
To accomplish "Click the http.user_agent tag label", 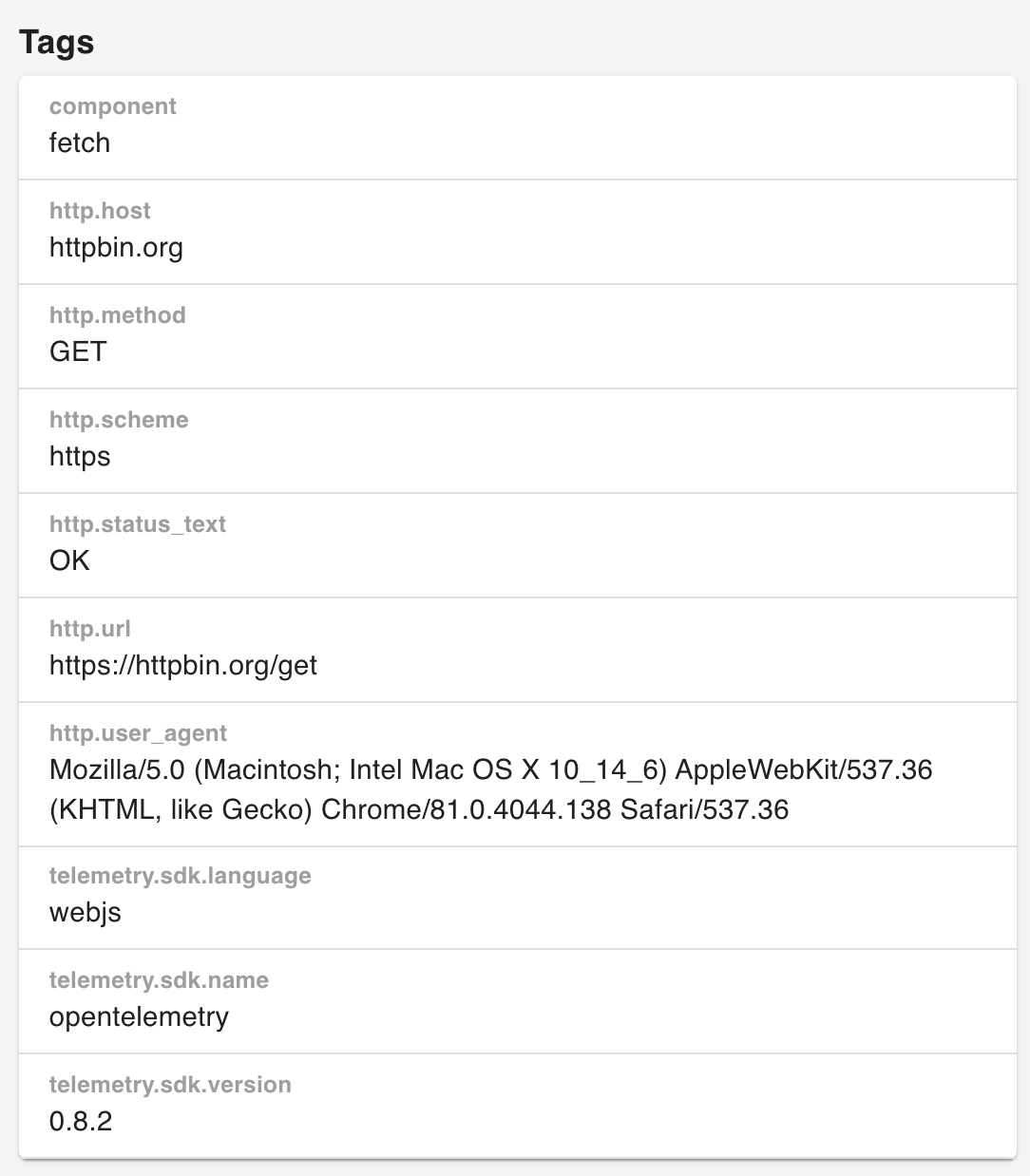I will (138, 733).
